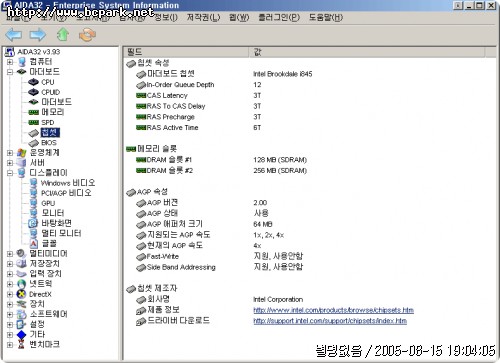Expand the 네트웍 tree branch
The image size is (500, 363).
point(10,284)
